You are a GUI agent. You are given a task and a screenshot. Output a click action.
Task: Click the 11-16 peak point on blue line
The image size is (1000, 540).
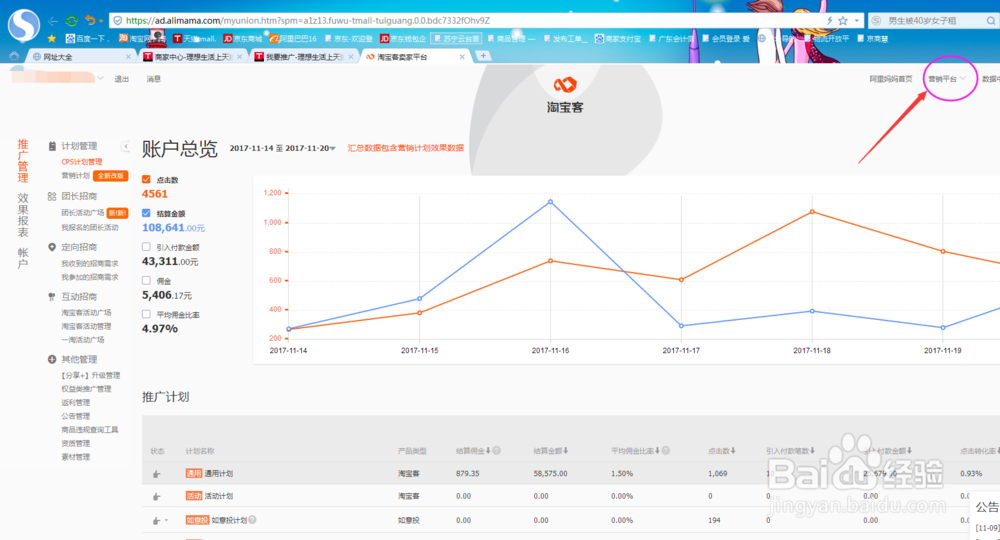click(x=550, y=201)
